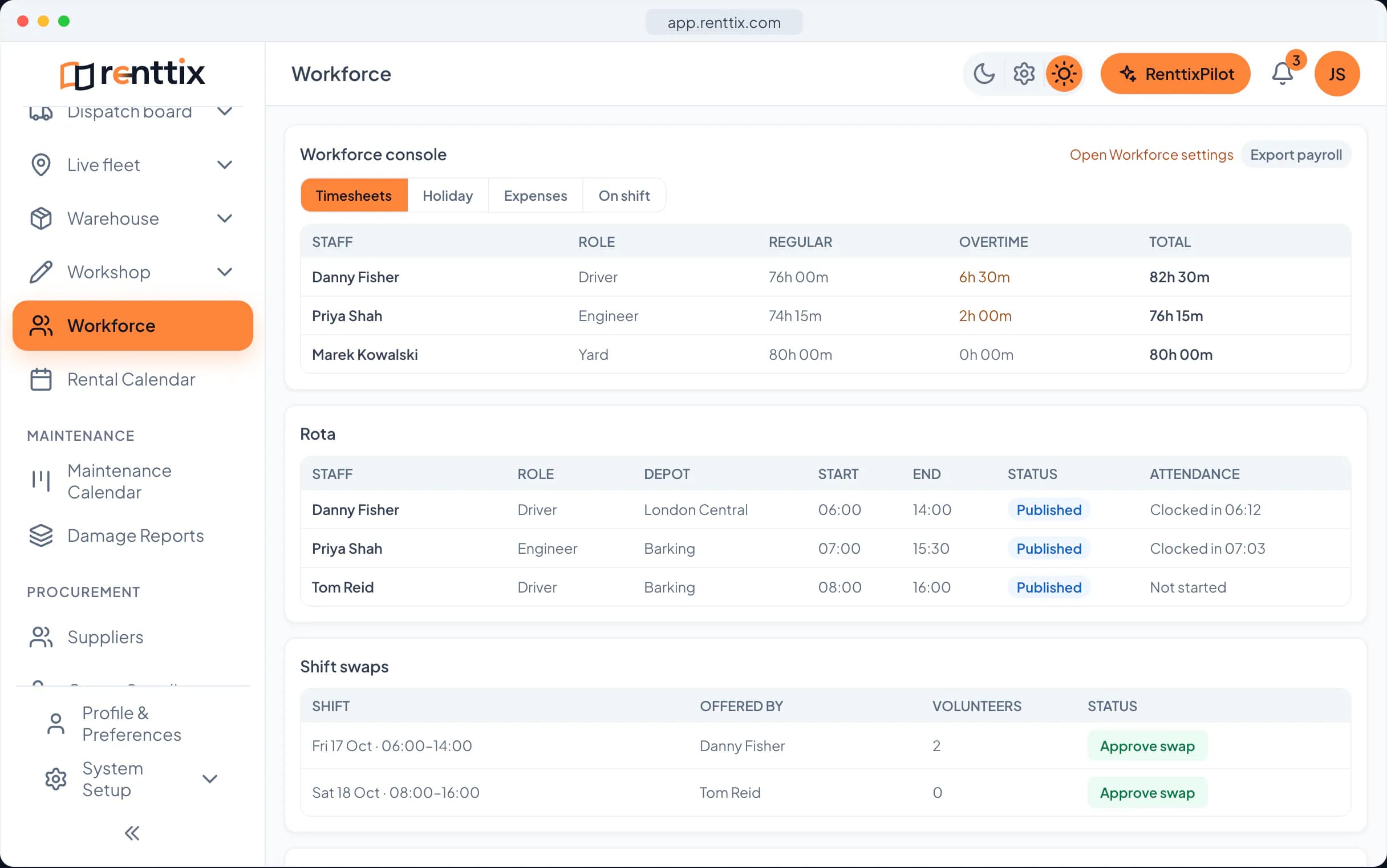Open Rental Calendar icon

coord(40,379)
